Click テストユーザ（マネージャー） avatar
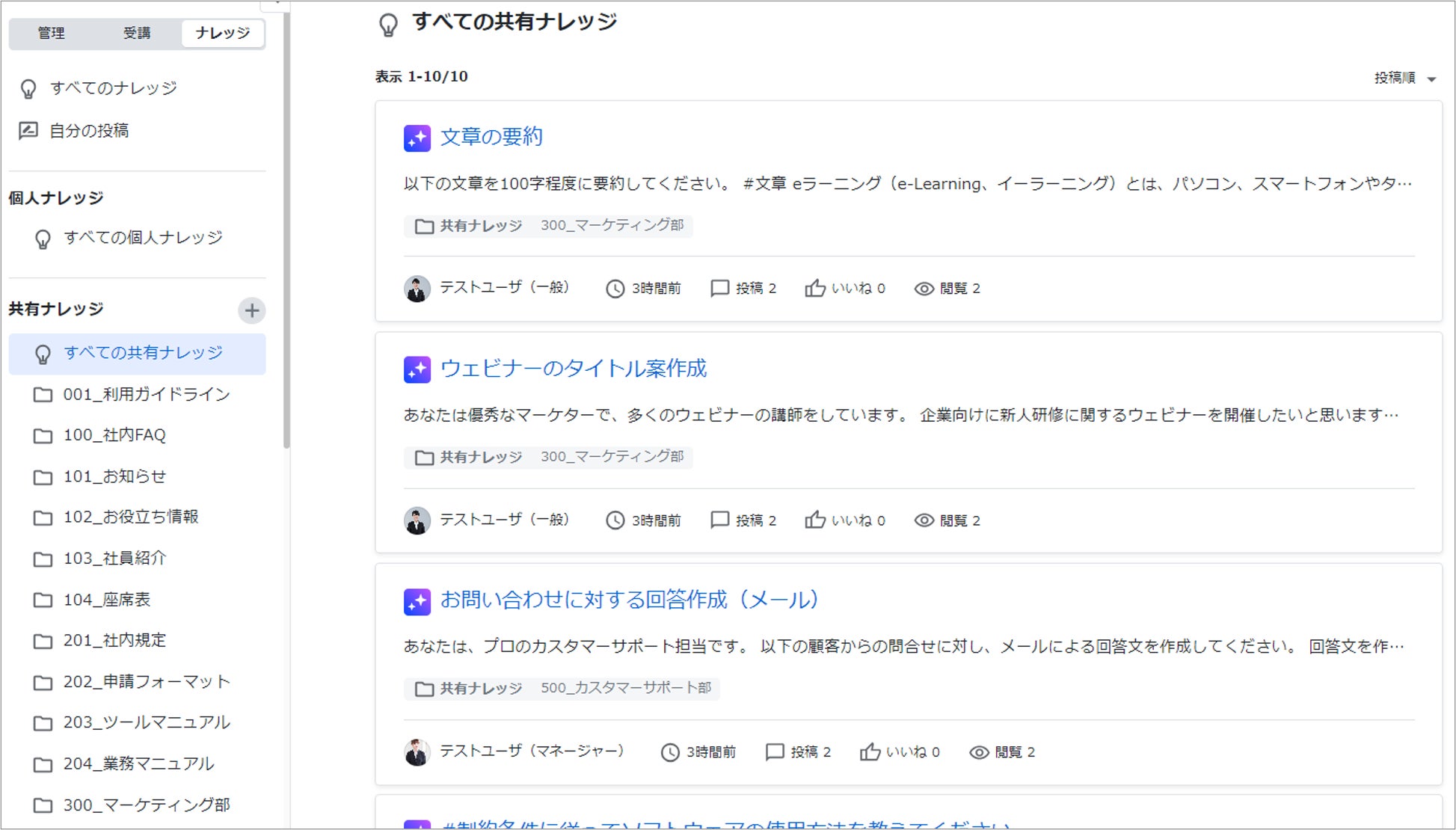This screenshot has width=1456, height=830. coord(417,752)
